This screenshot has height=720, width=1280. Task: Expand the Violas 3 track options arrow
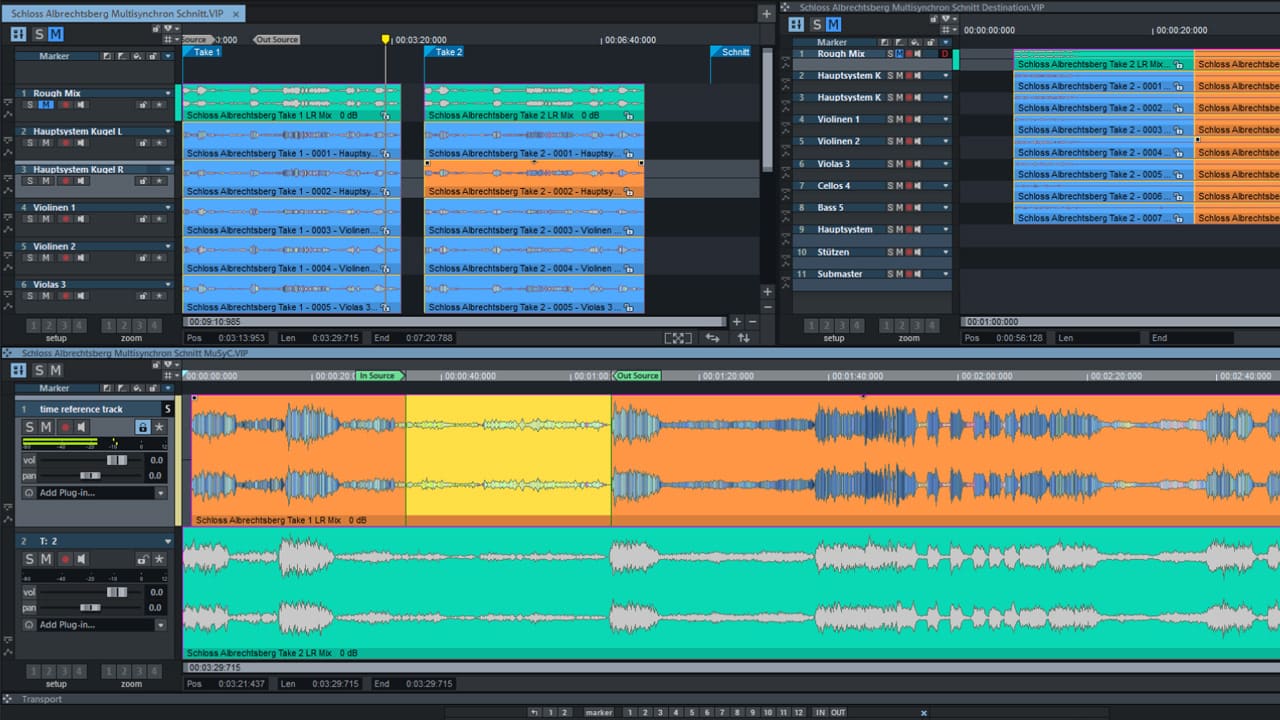pyautogui.click(x=166, y=284)
